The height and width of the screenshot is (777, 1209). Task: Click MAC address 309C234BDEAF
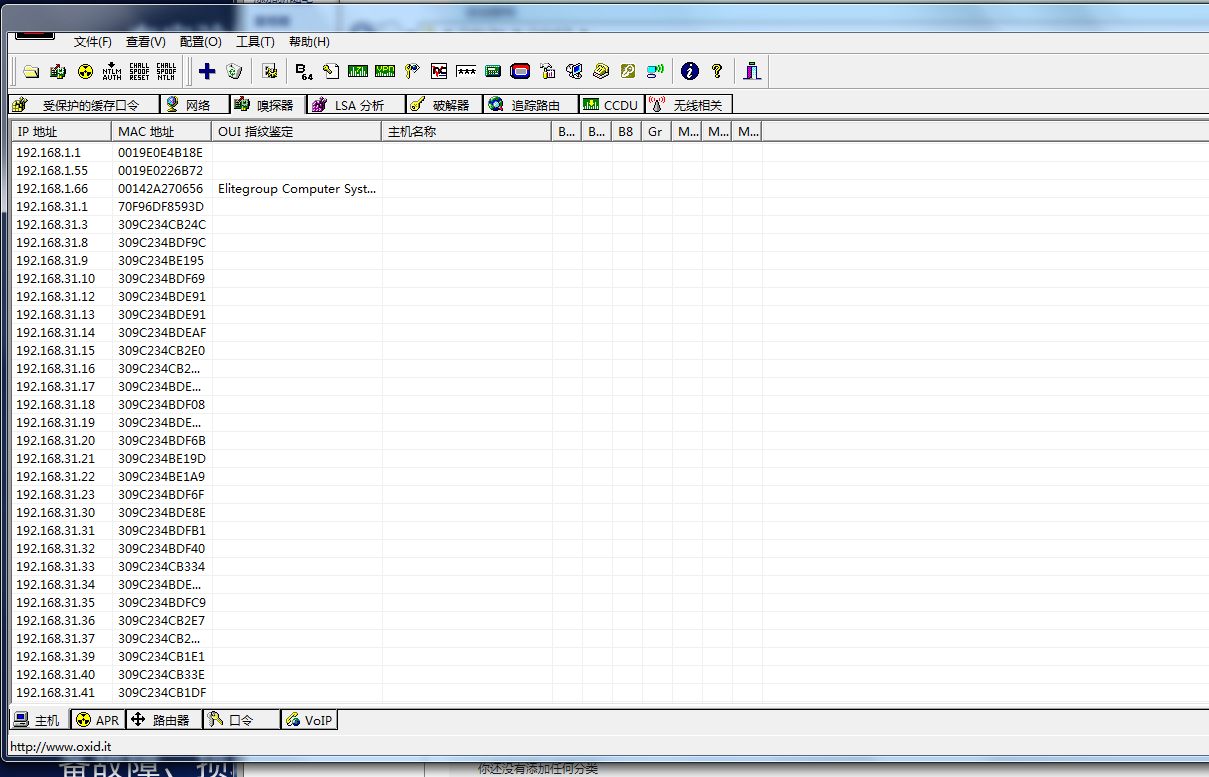click(x=162, y=333)
